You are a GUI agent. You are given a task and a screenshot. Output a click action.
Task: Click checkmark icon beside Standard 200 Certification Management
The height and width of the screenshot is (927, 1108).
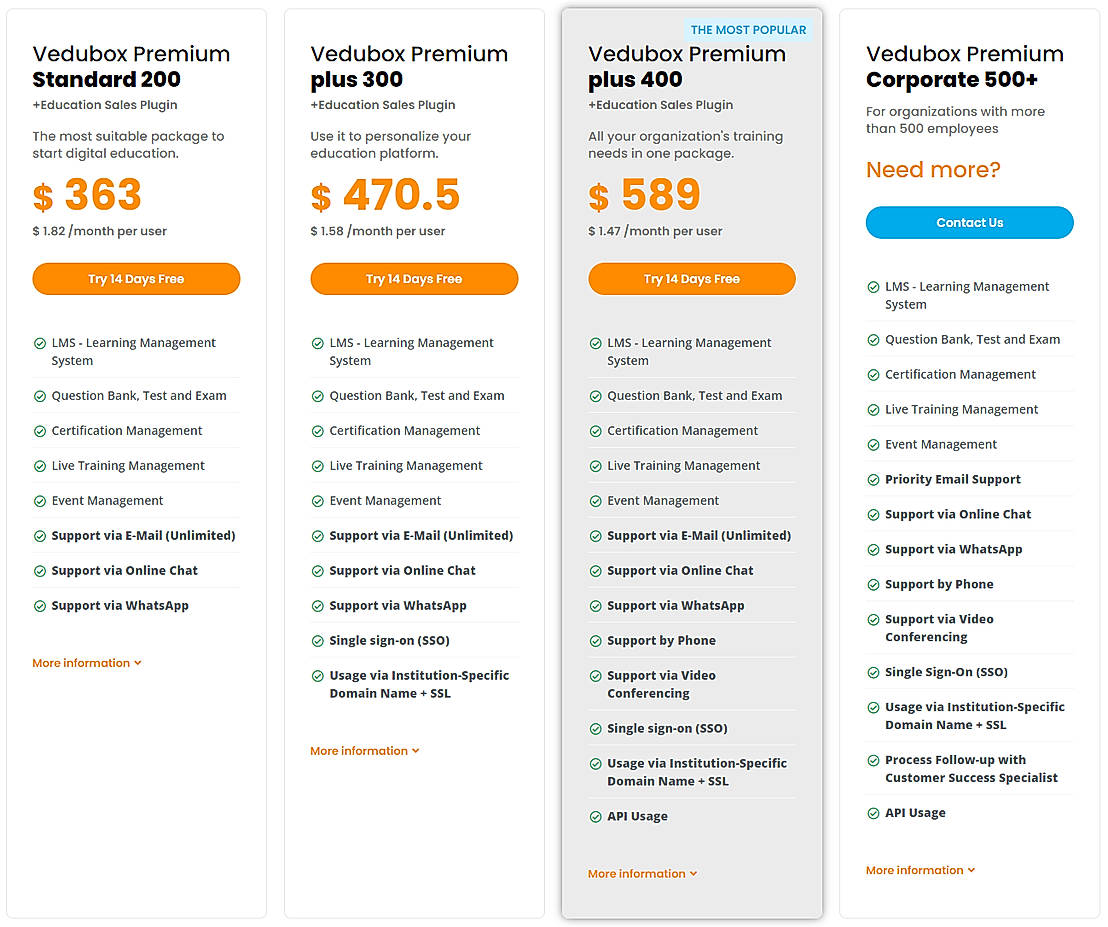[x=40, y=431]
